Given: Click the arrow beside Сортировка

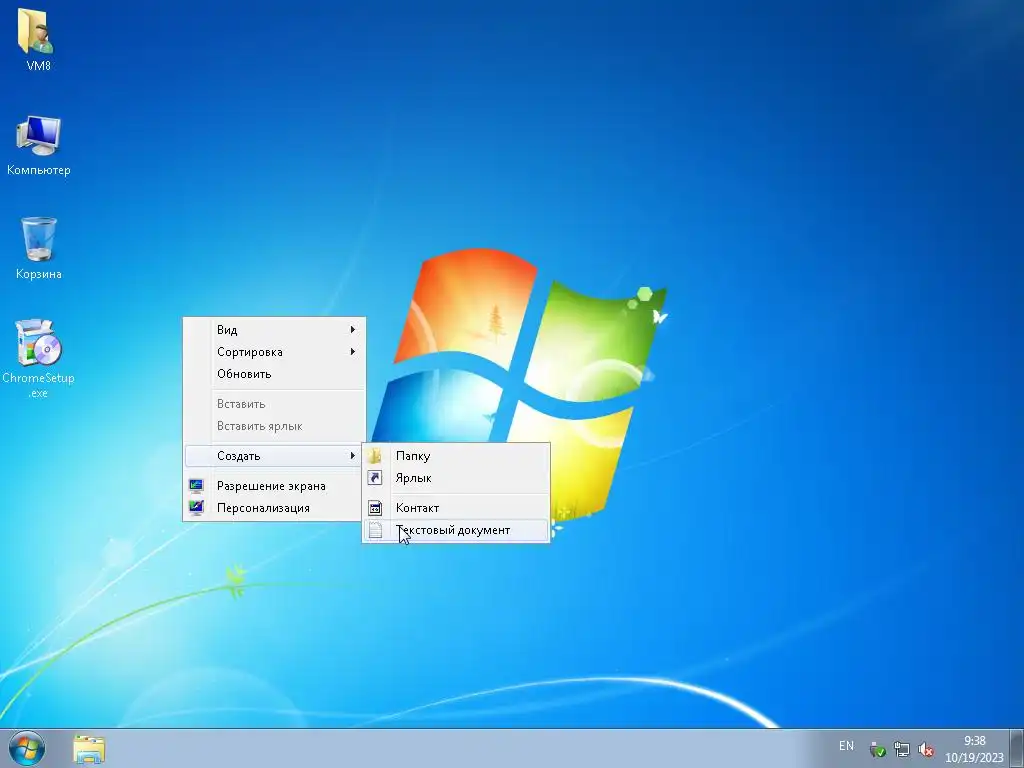Looking at the screenshot, I should click(353, 352).
